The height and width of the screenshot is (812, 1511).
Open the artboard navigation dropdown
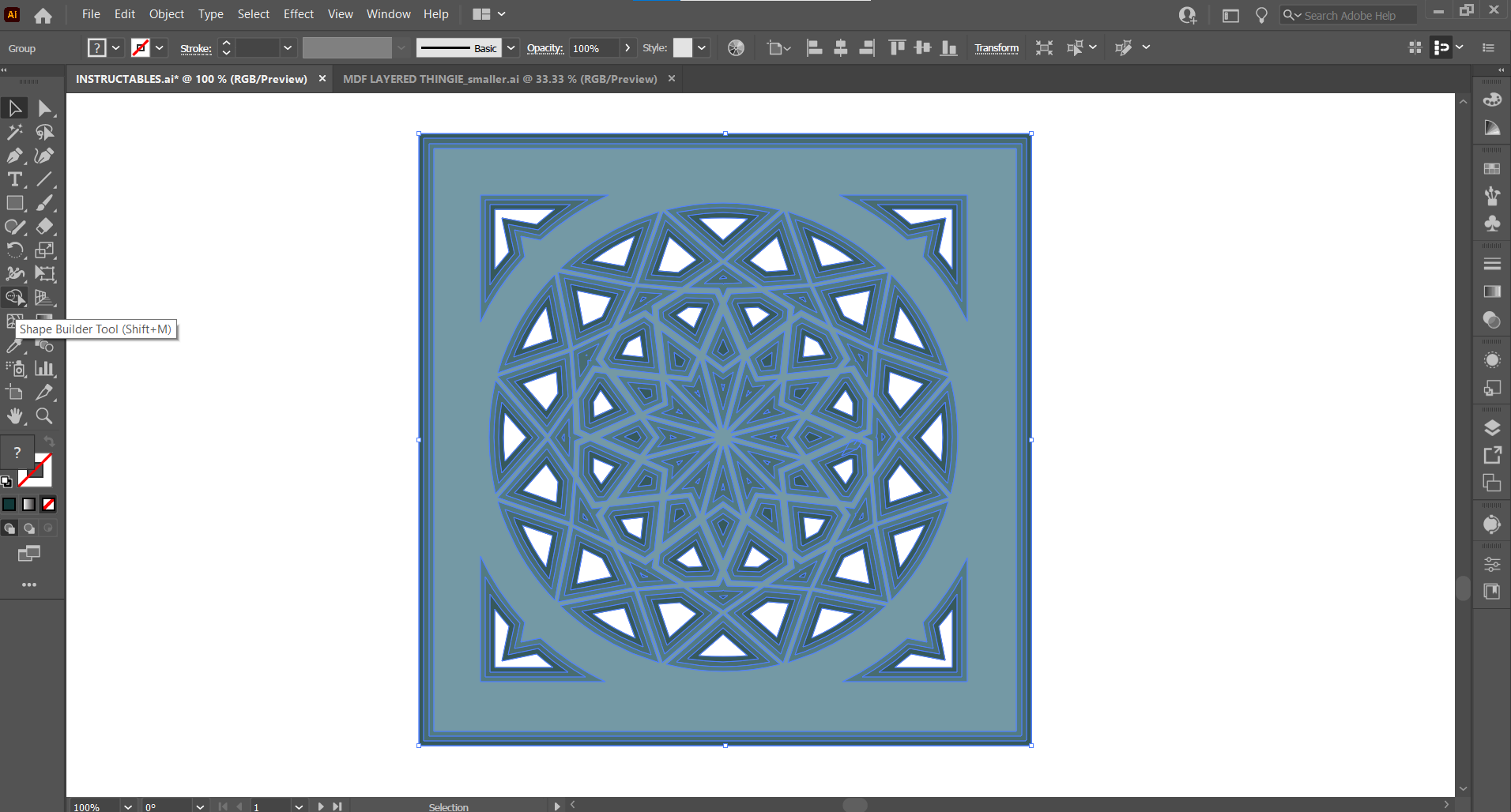[299, 806]
